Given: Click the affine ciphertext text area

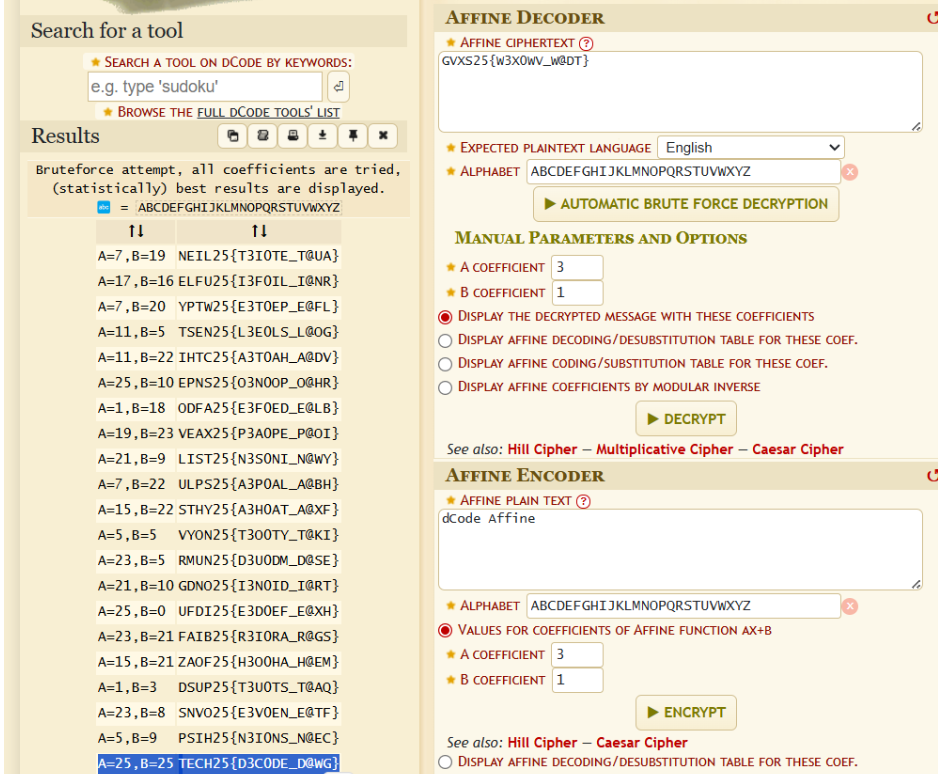Looking at the screenshot, I should [680, 92].
